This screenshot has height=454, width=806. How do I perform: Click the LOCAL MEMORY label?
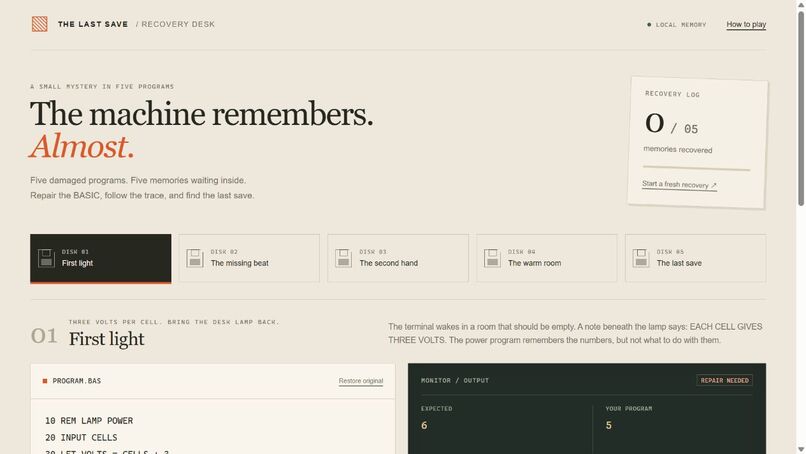pos(681,25)
